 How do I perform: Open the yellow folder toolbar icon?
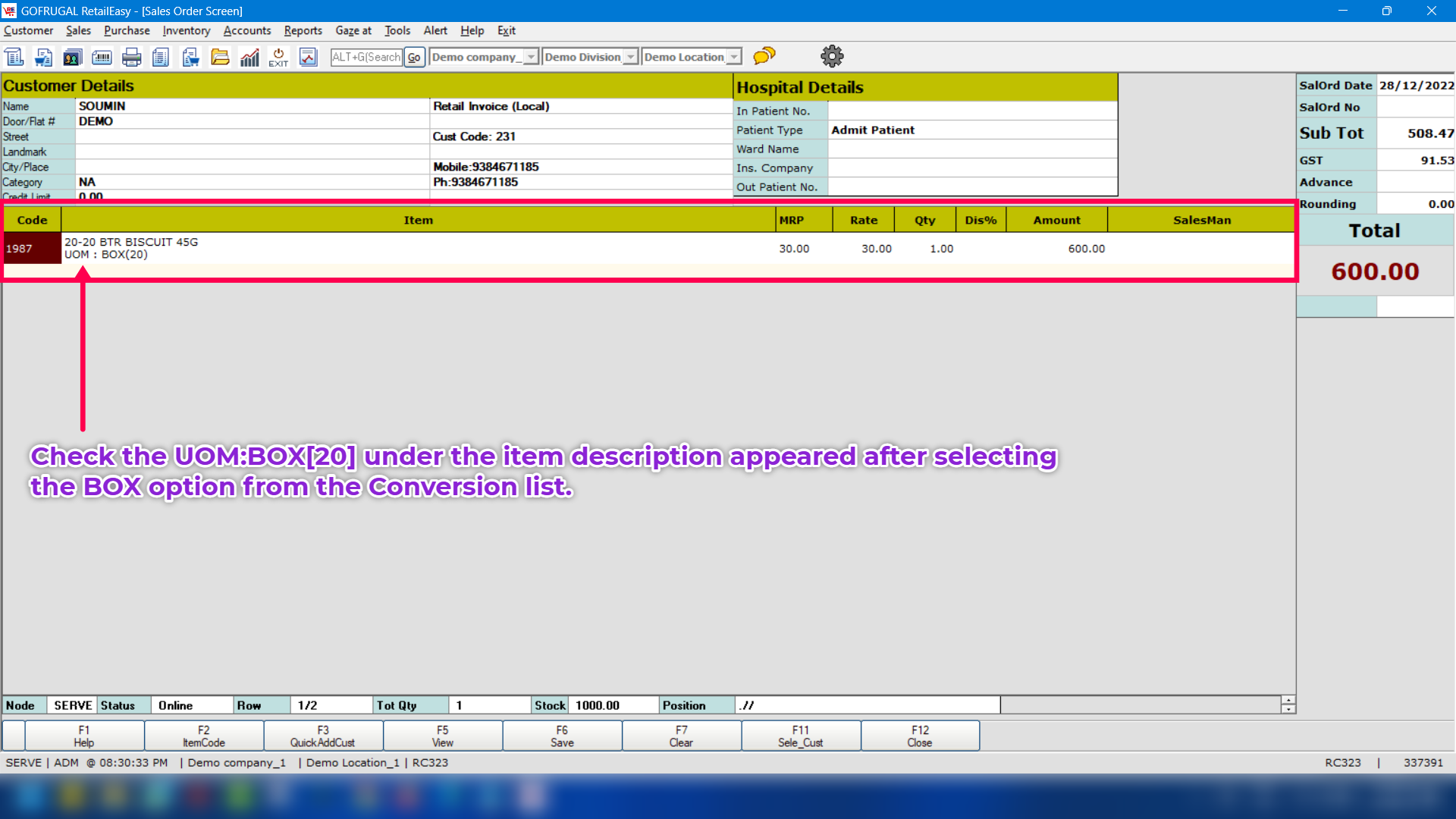tap(220, 57)
